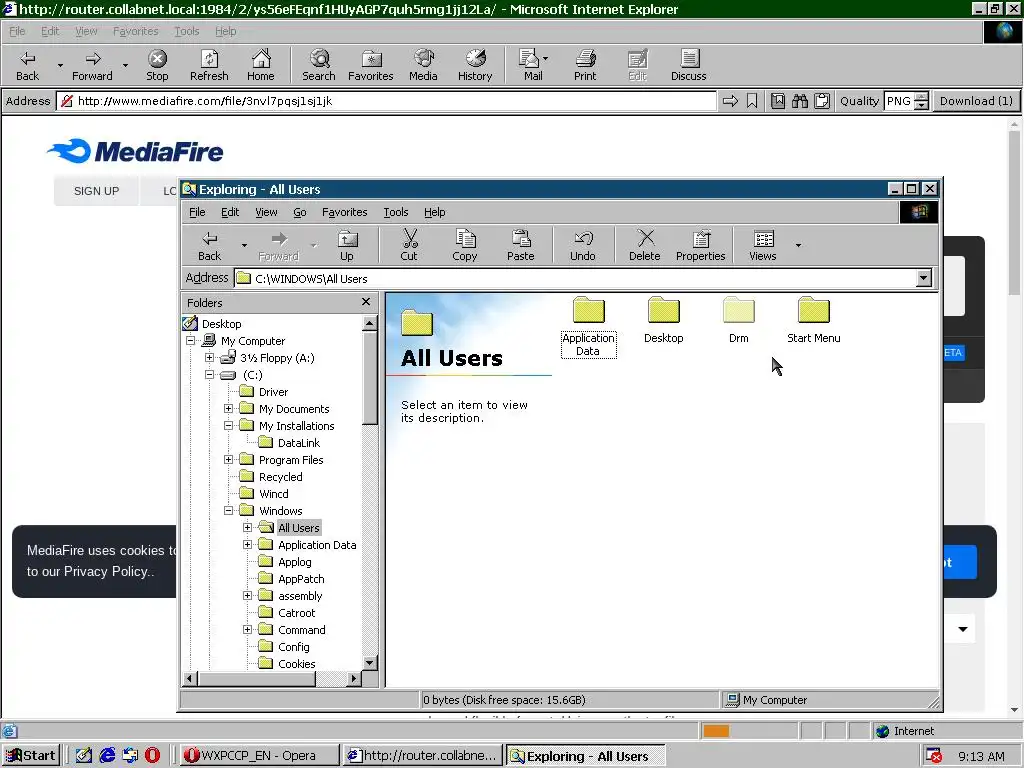The height and width of the screenshot is (768, 1024).
Task: Click the Download (1) button
Action: pos(976,101)
